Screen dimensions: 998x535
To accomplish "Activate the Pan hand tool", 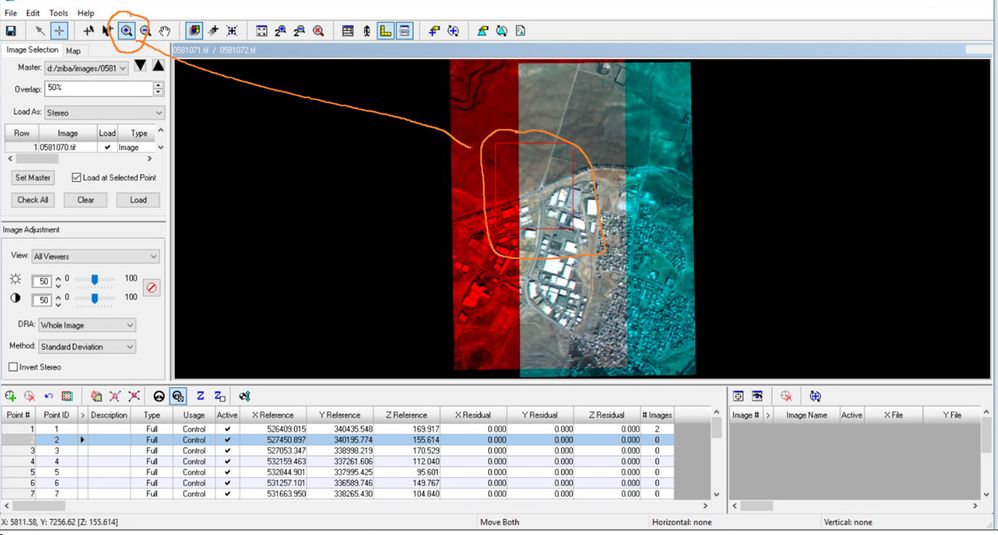I will [x=164, y=31].
